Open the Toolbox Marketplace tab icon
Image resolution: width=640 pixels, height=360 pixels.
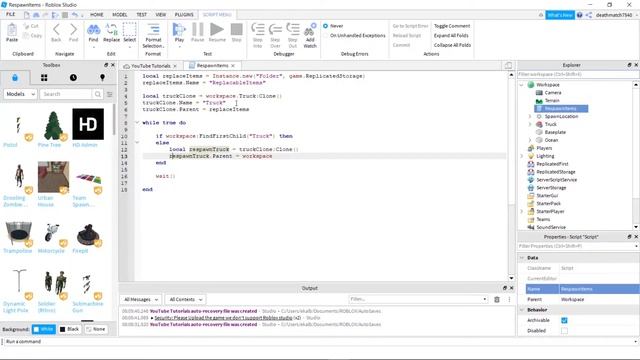tap(15, 78)
